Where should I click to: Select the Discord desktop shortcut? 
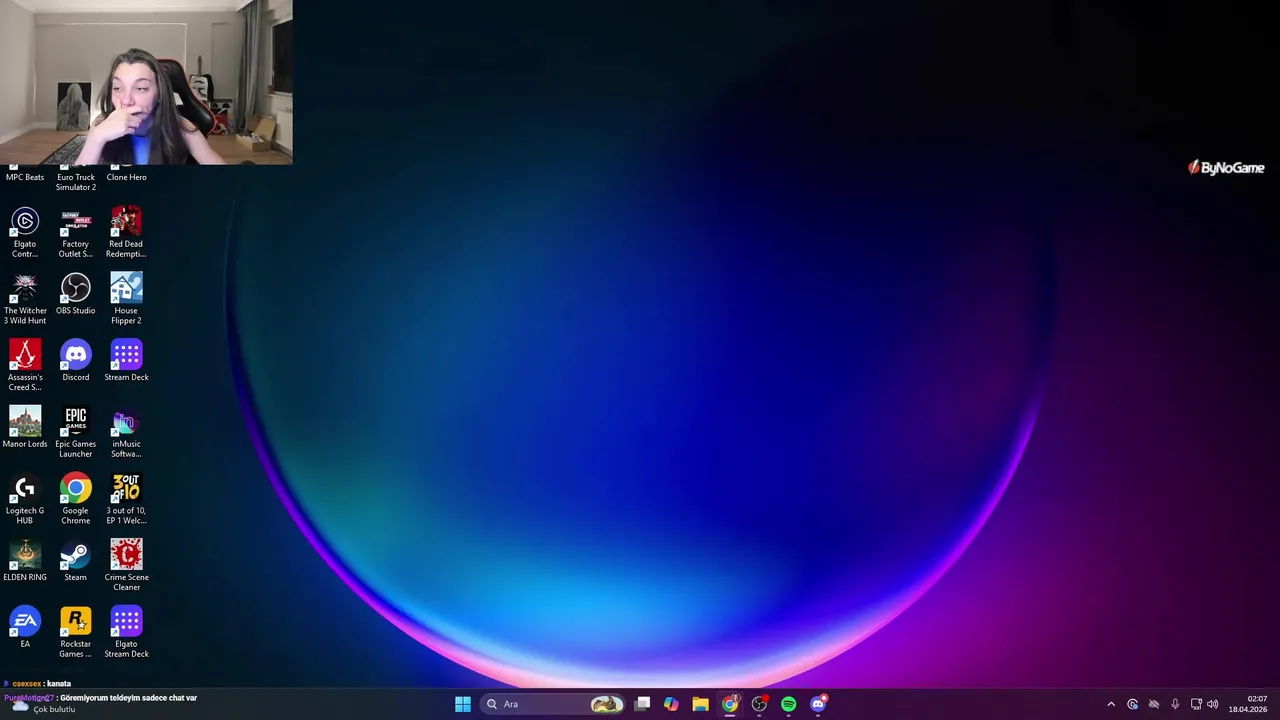pyautogui.click(x=75, y=361)
